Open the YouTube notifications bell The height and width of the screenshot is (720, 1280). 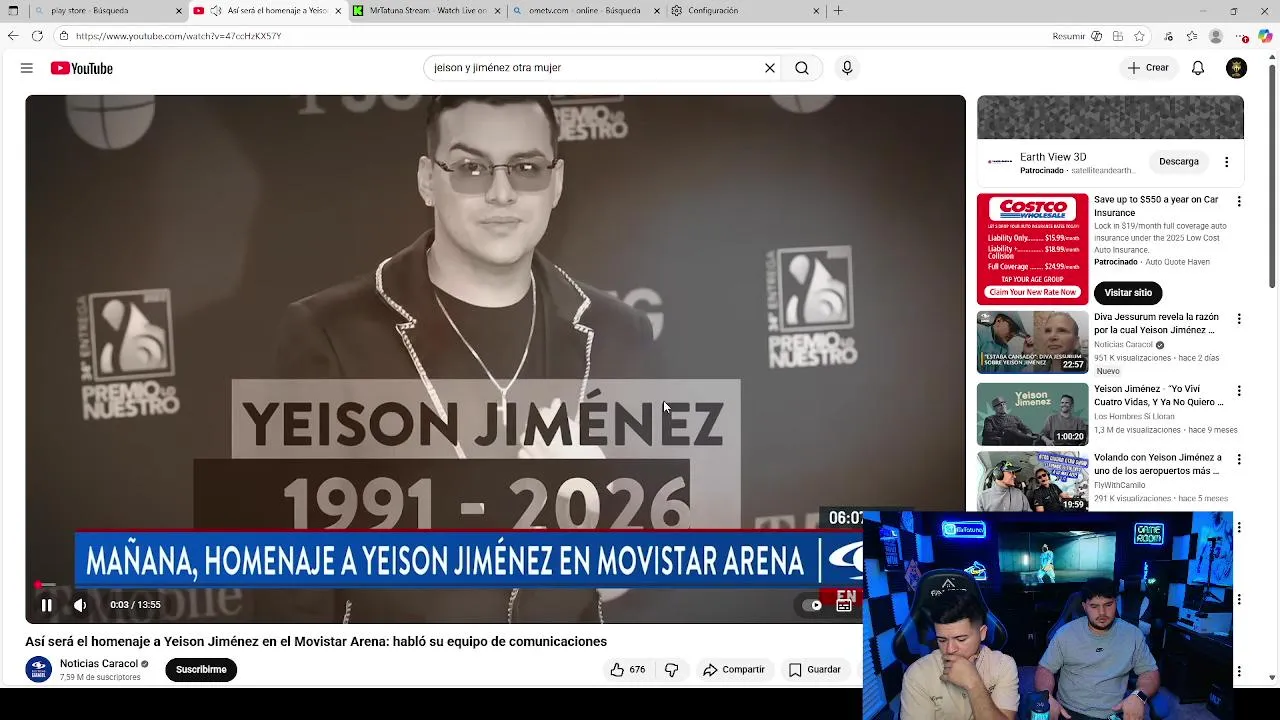click(1198, 68)
